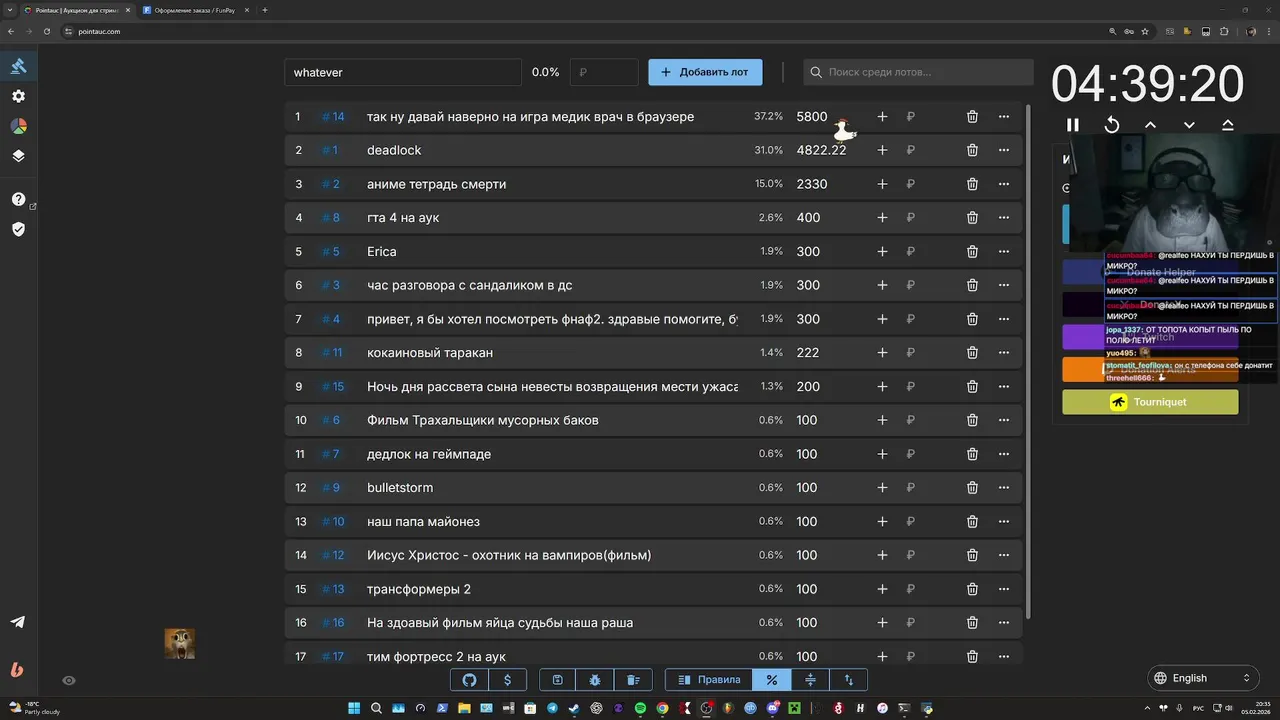Open more options for Erica lot
This screenshot has height=720, width=1280.
point(1004,251)
